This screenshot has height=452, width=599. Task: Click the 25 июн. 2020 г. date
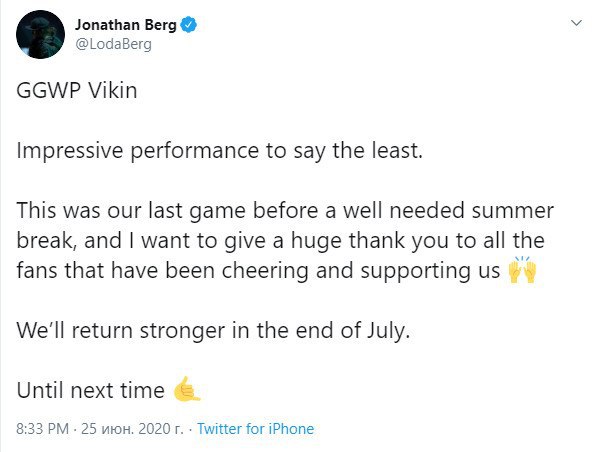click(x=132, y=429)
